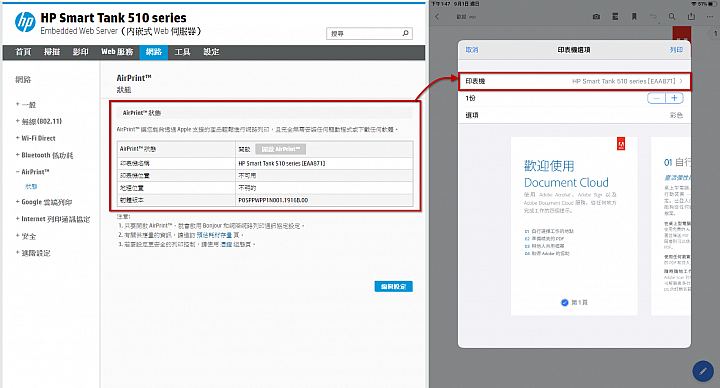Expand the 一般 section in the sidebar

pos(26,105)
